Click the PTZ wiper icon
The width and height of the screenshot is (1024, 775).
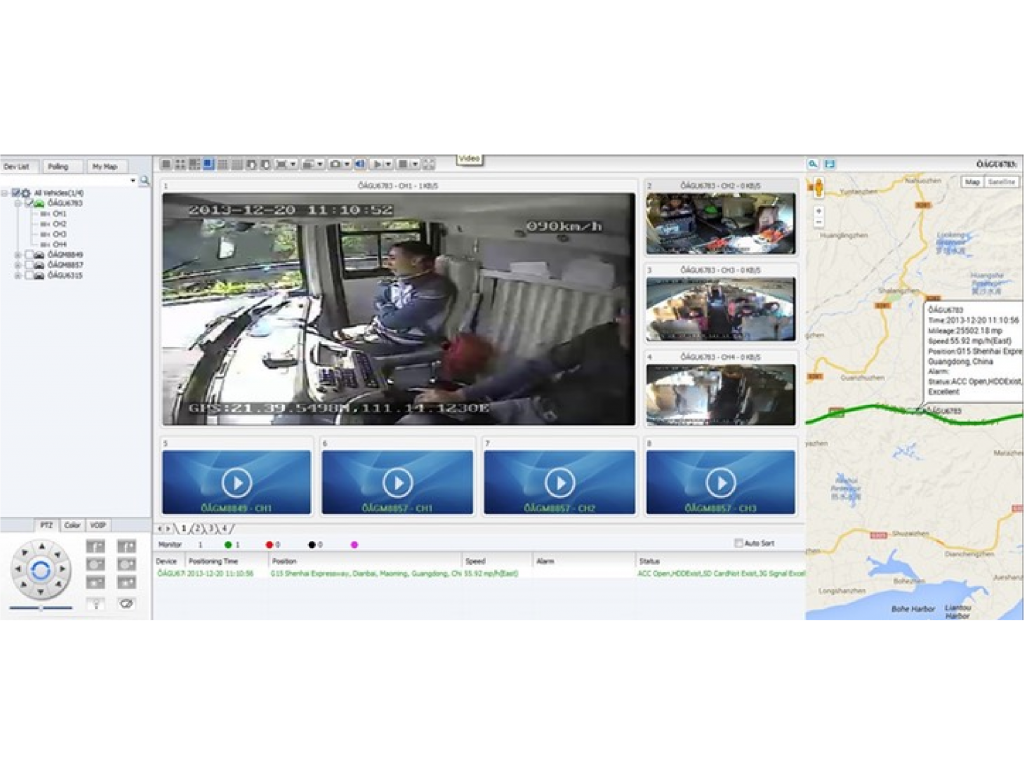(x=126, y=604)
